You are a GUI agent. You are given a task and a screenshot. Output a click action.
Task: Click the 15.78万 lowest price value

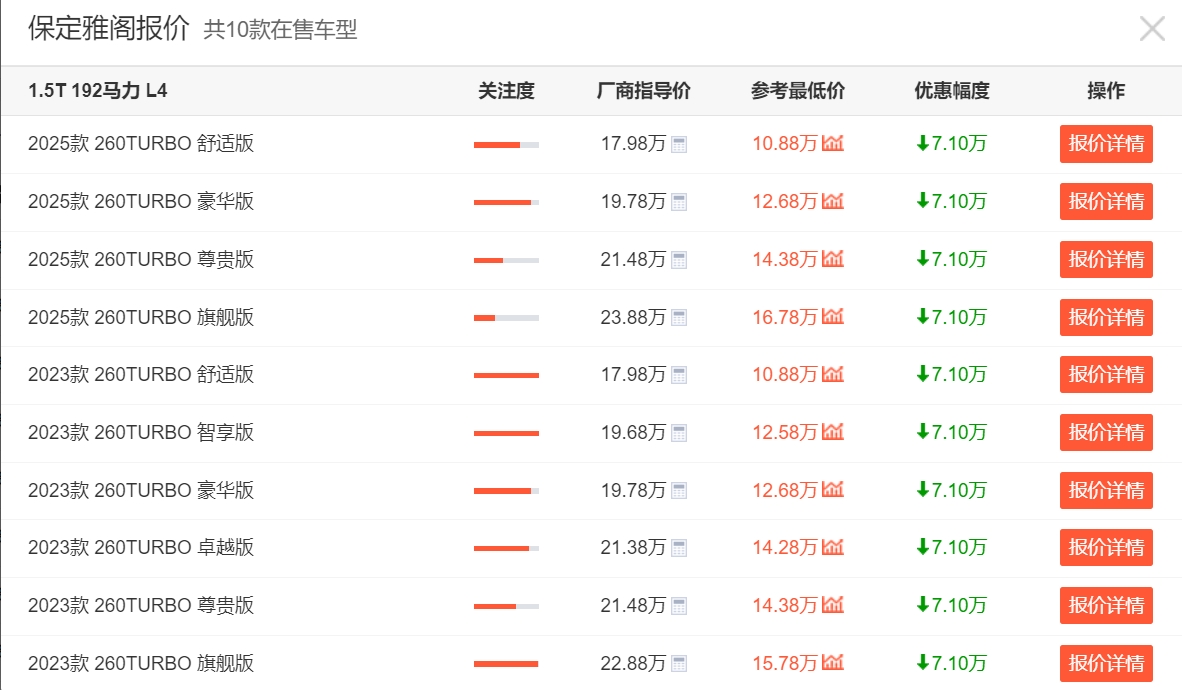(x=785, y=664)
